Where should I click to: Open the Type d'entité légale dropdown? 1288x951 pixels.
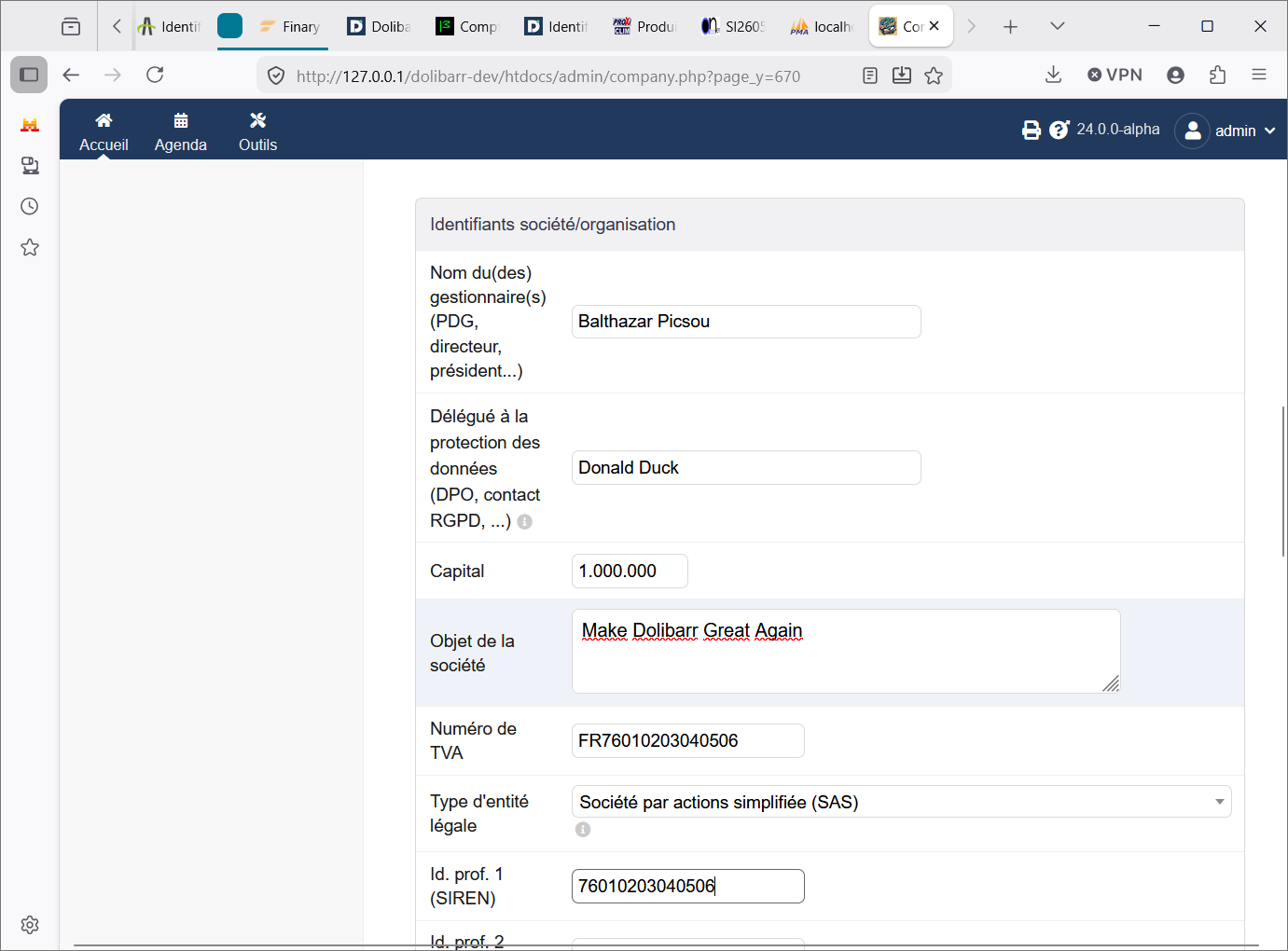point(902,802)
